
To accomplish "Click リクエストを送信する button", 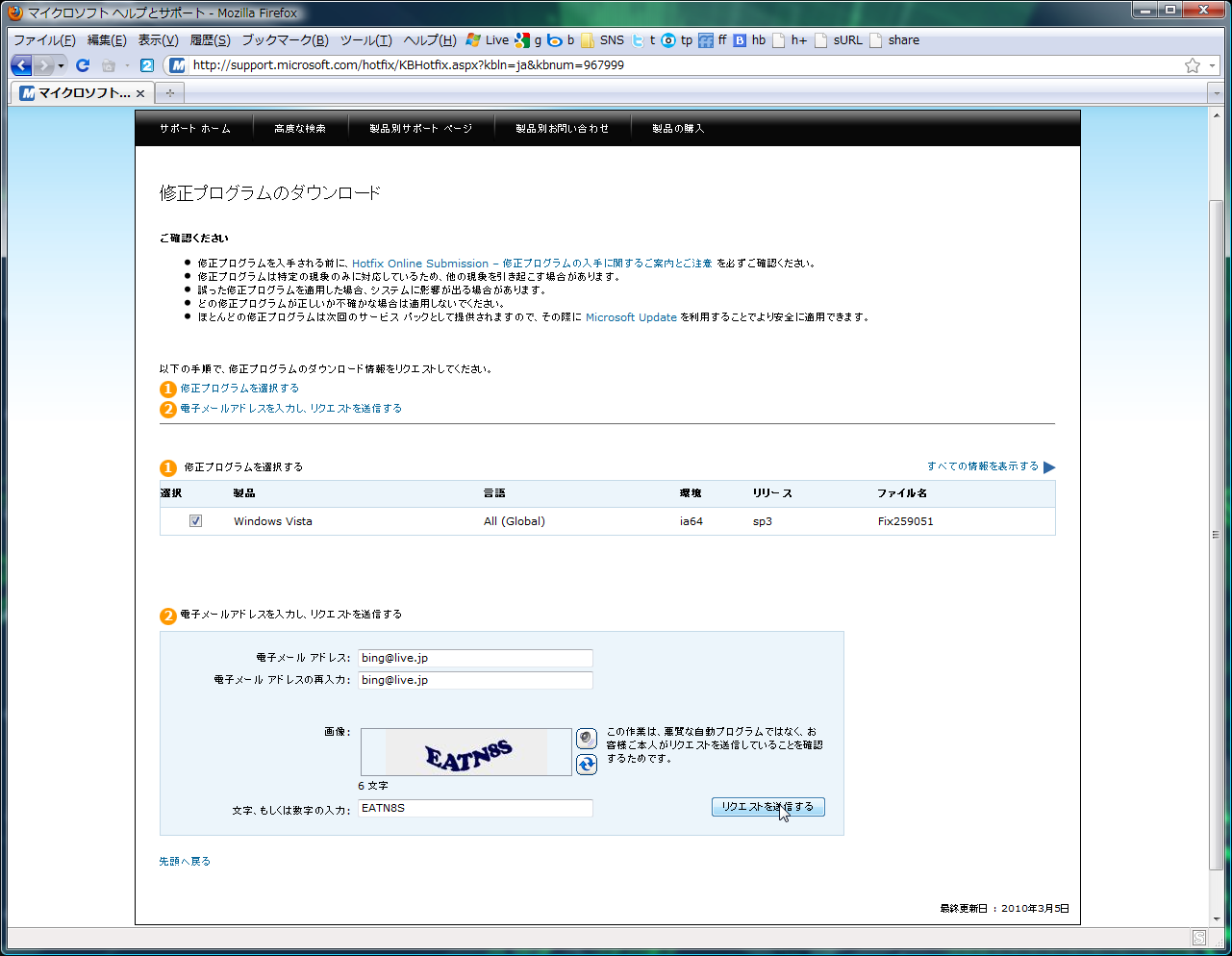I will [768, 807].
